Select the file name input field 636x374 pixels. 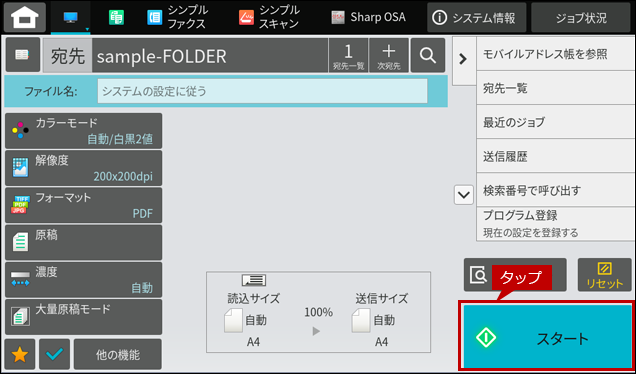[x=262, y=91]
